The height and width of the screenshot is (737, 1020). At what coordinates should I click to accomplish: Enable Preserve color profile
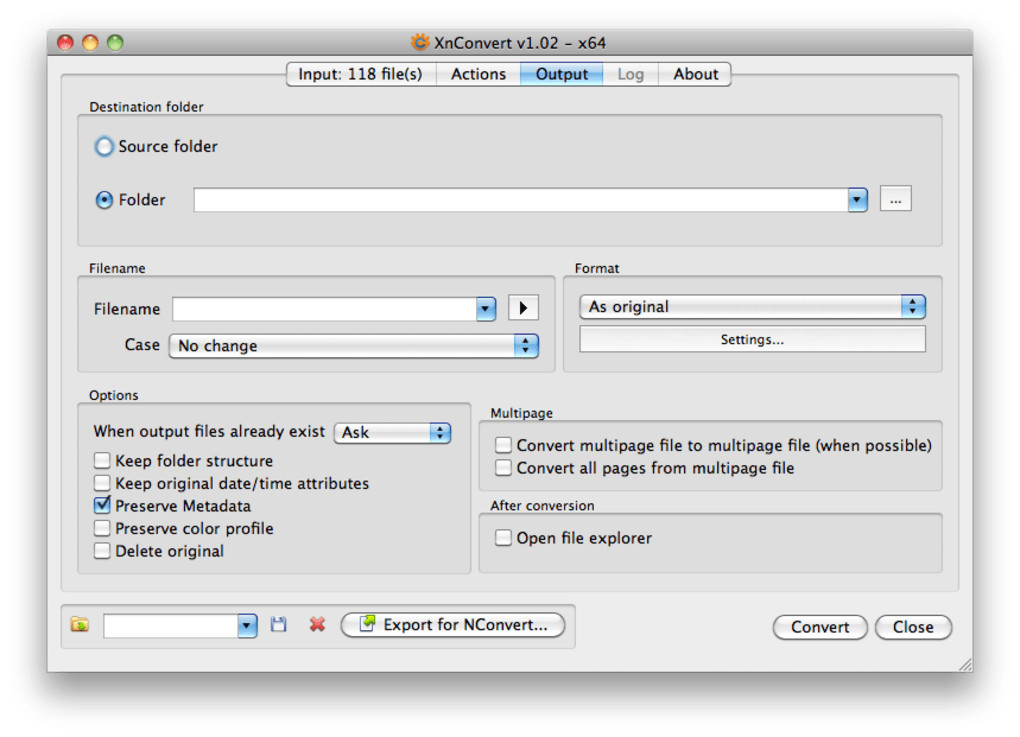[x=102, y=528]
